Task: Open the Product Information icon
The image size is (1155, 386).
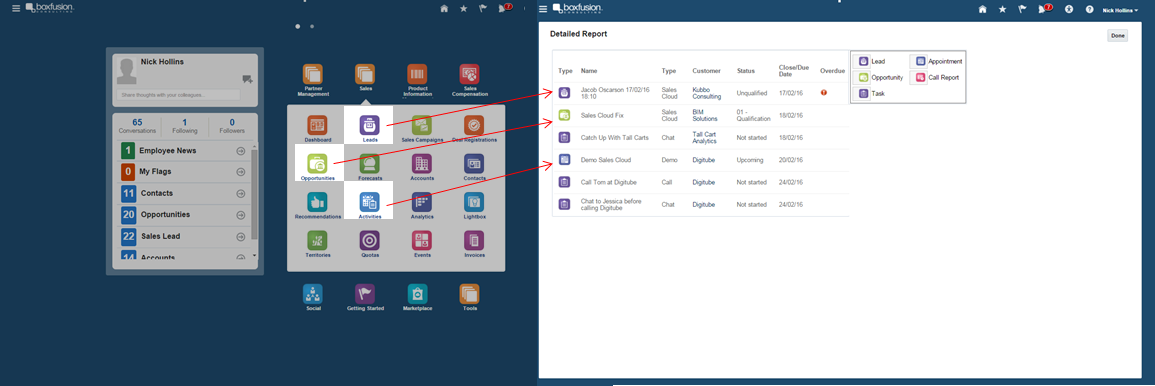Action: coord(418,74)
